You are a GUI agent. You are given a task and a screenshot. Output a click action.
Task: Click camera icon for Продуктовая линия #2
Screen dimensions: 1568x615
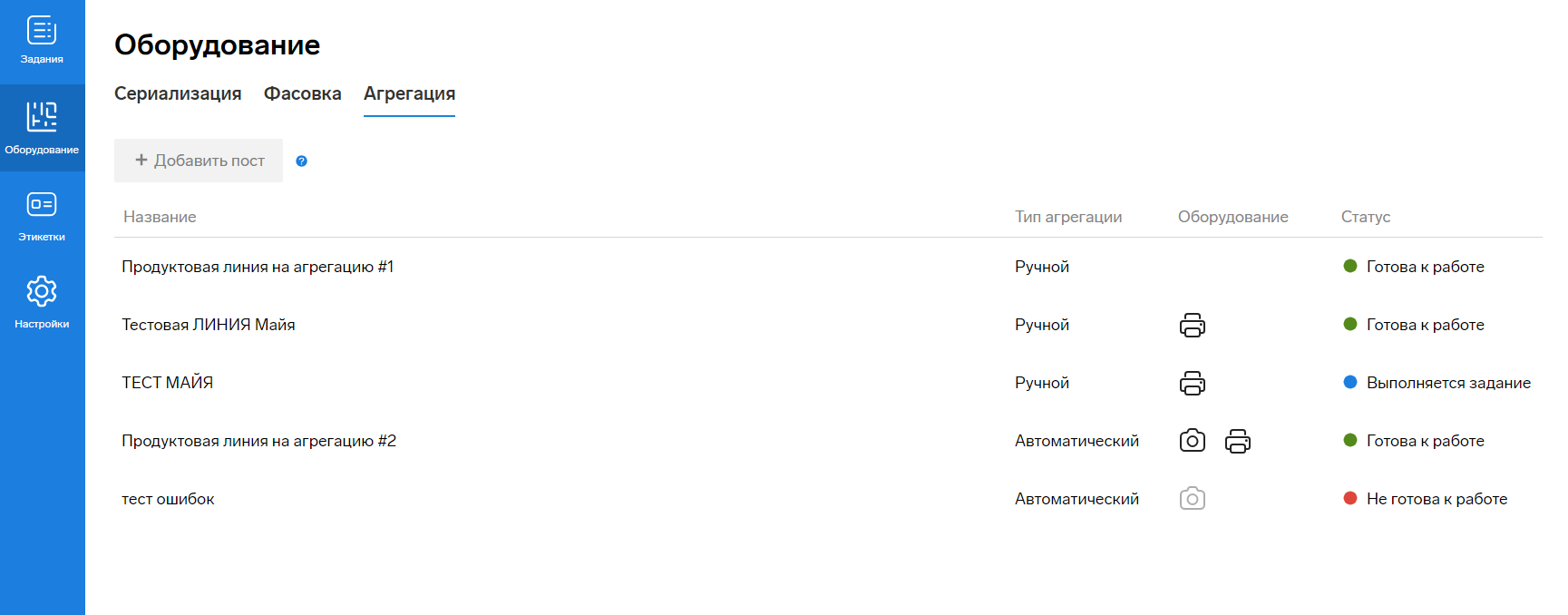1192,441
